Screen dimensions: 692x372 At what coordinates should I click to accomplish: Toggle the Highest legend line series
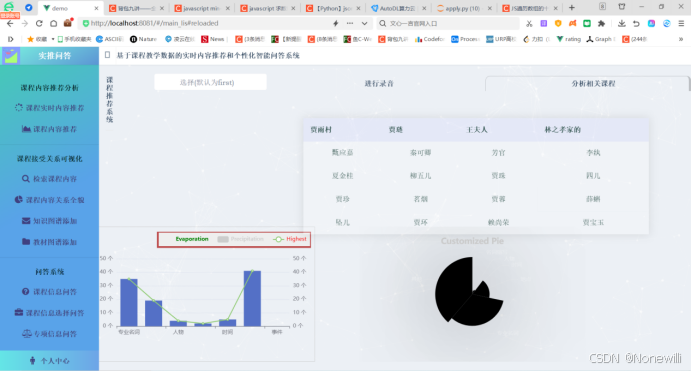tap(290, 239)
